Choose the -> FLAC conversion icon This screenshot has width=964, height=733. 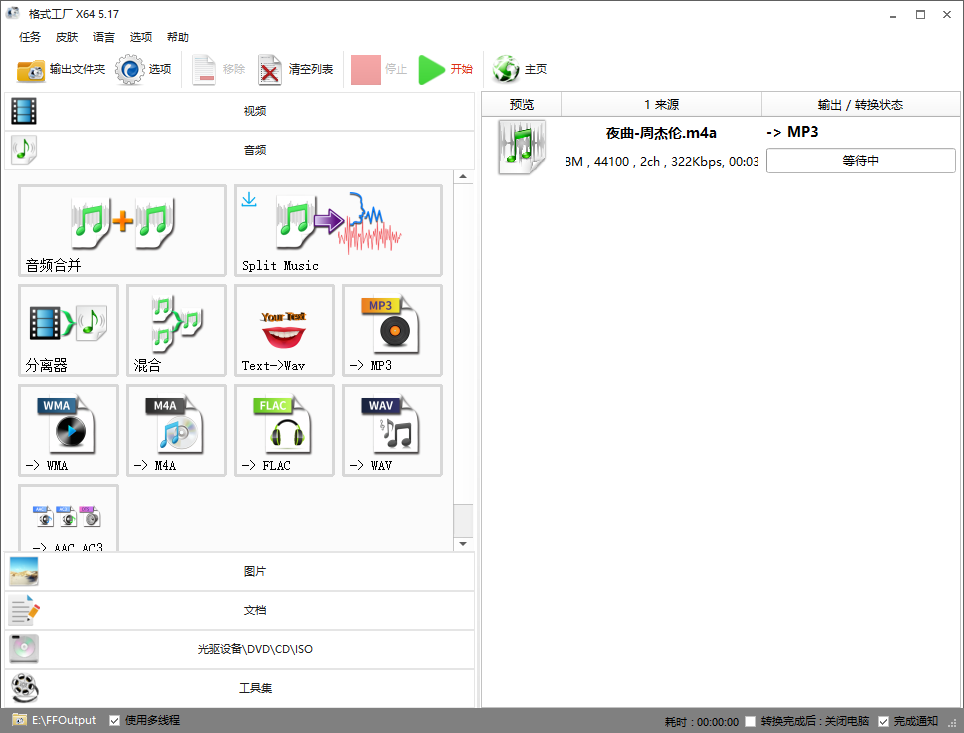click(284, 430)
